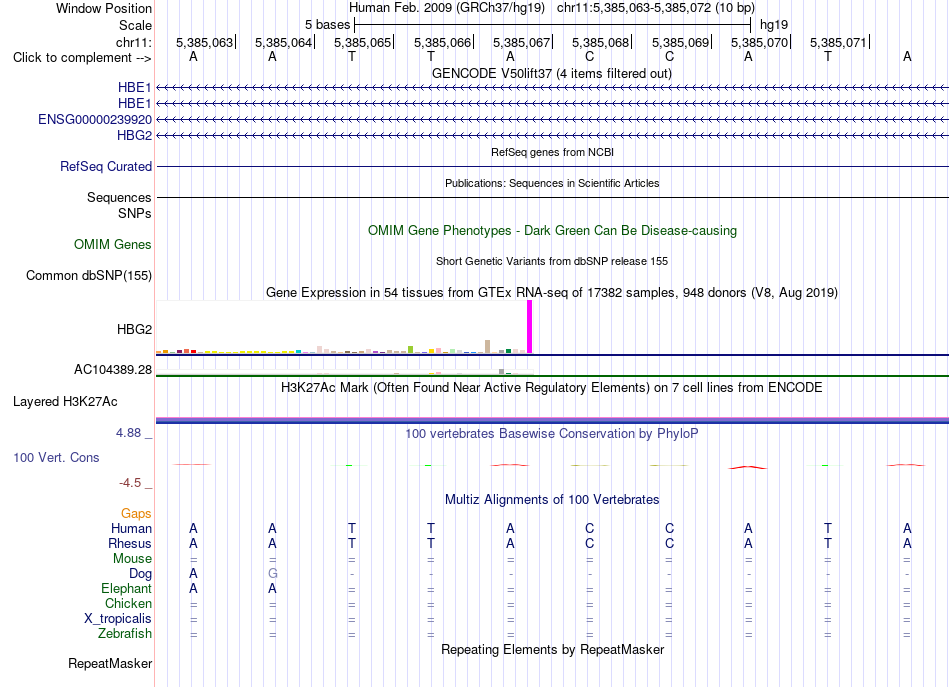The image size is (950, 687).
Task: Click the 100 Vert. Cons track label
Action: (x=56, y=457)
